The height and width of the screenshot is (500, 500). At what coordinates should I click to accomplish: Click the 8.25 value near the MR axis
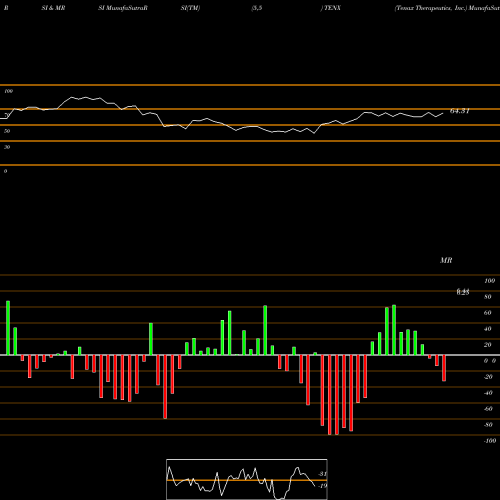tap(463, 292)
